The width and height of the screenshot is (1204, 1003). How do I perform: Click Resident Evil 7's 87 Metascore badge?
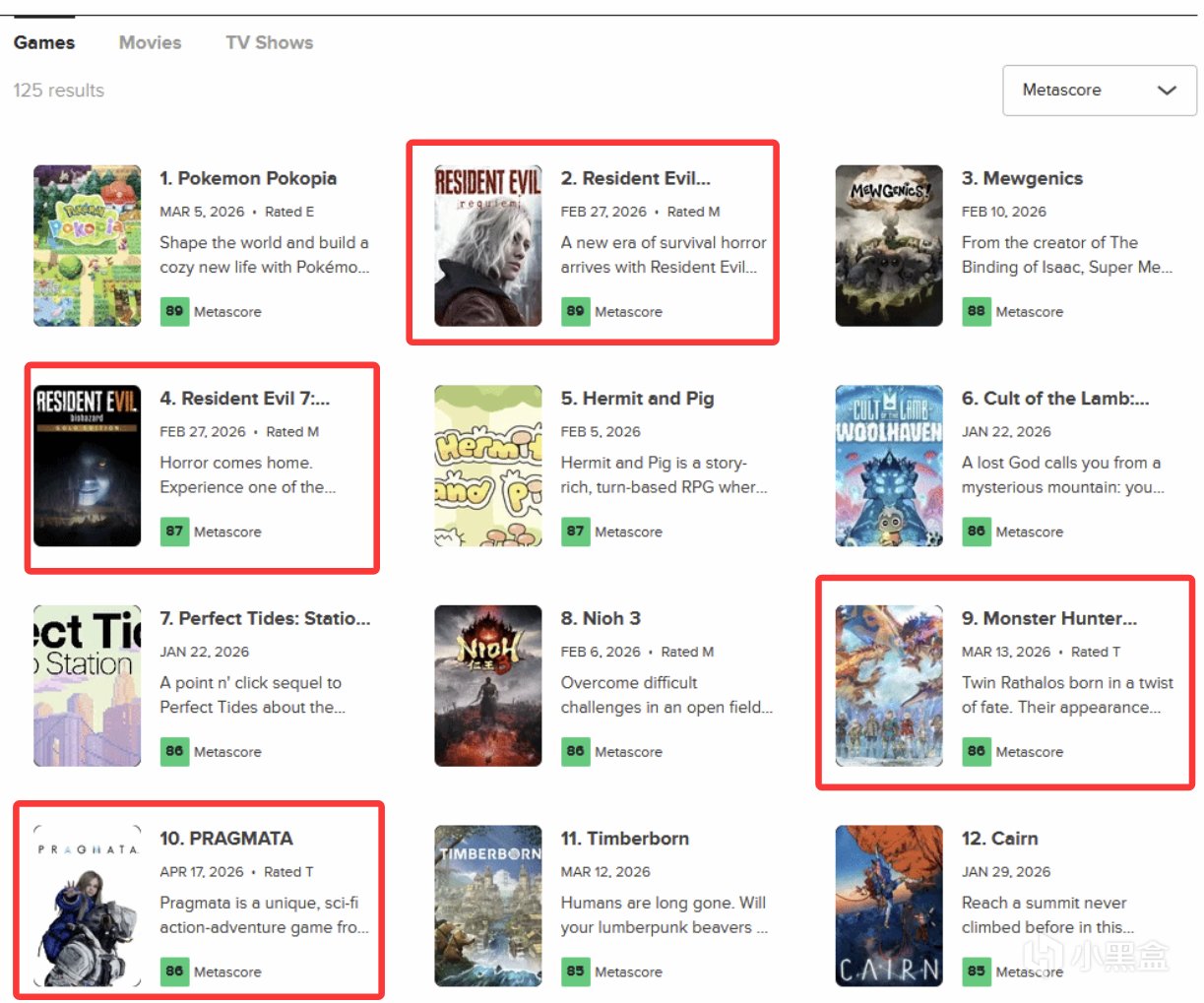pos(174,532)
